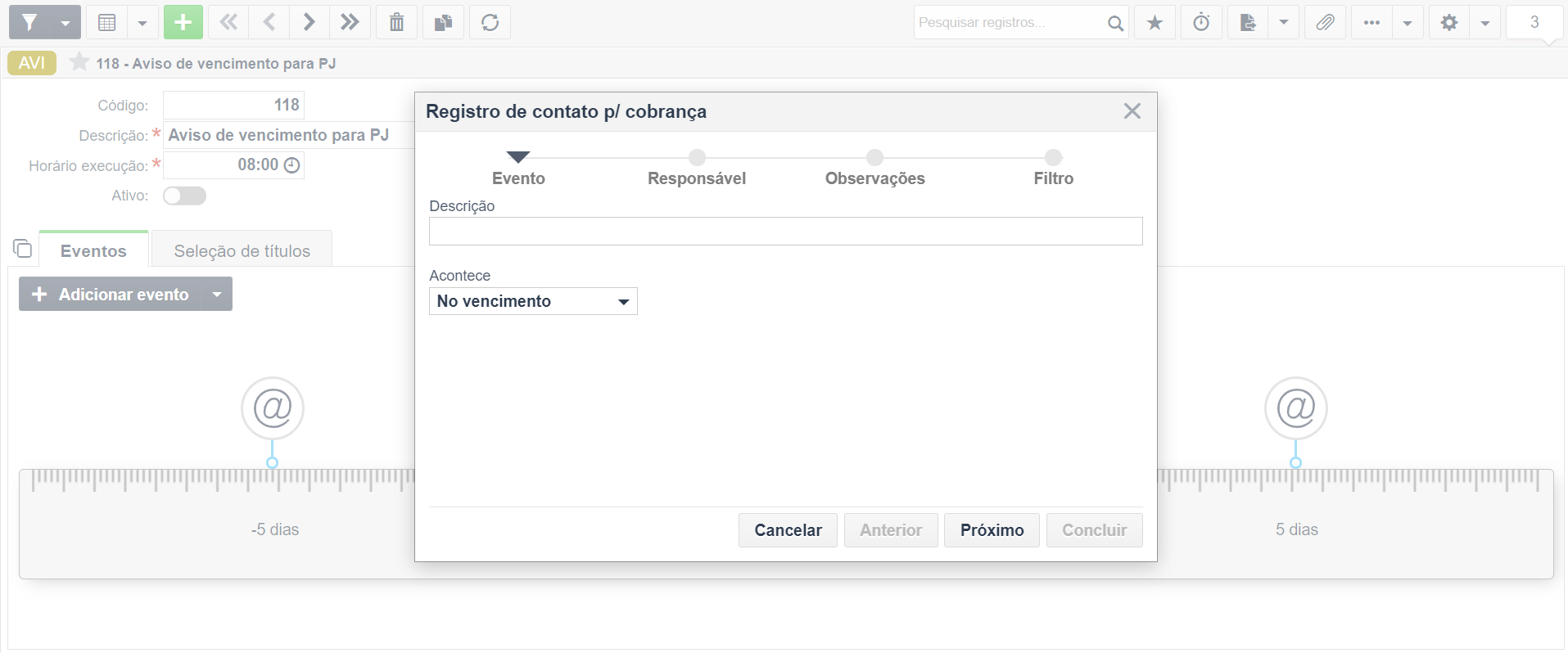
Task: Mark record favorite with star beside title
Action: click(79, 62)
